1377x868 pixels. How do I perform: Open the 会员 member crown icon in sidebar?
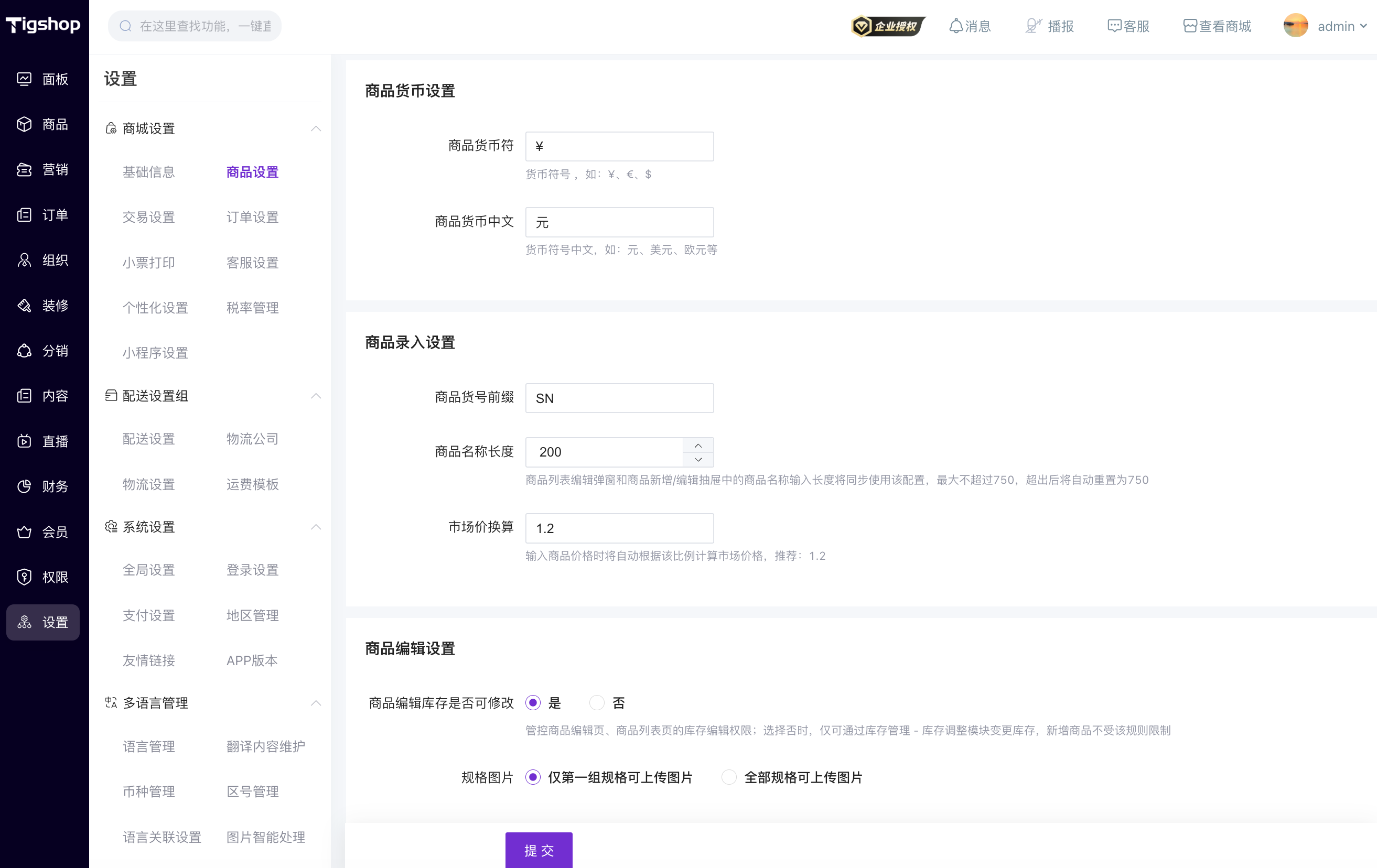tap(24, 531)
